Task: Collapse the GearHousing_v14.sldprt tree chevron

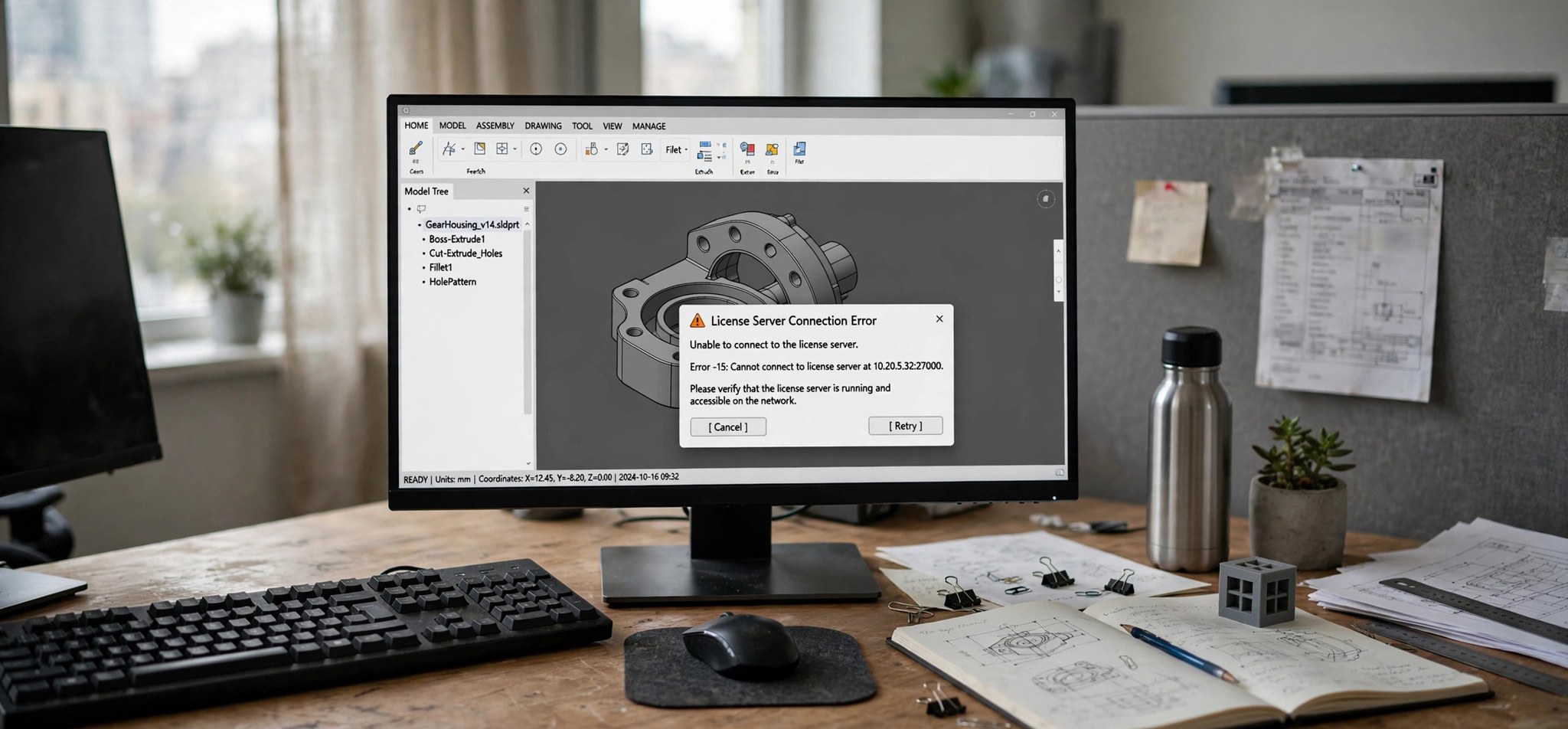Action: coord(527,224)
